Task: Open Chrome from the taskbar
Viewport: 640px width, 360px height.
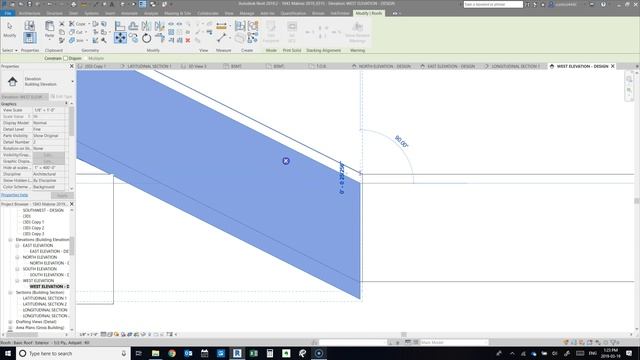Action: [x=172, y=353]
